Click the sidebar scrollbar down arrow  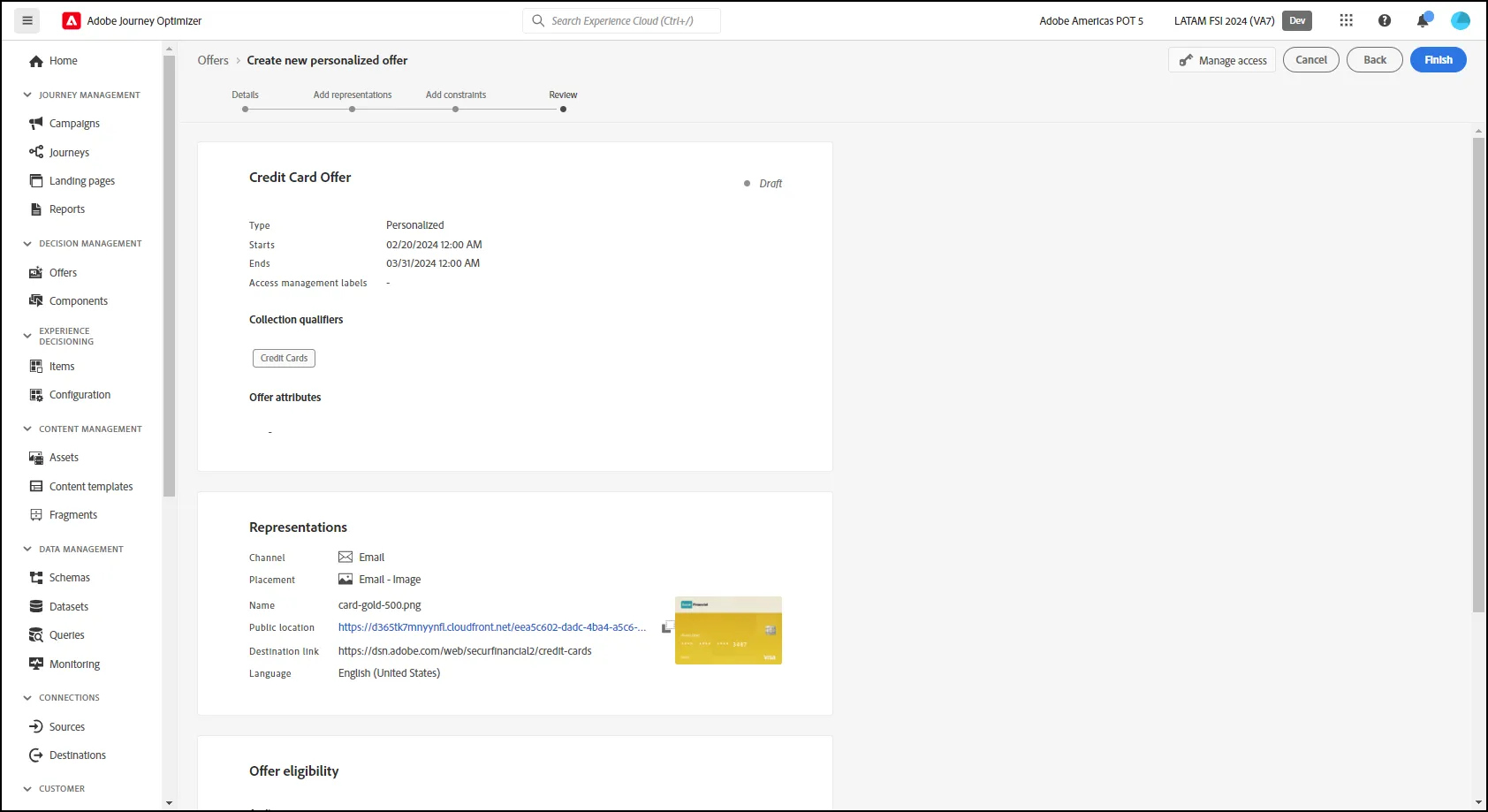click(169, 802)
